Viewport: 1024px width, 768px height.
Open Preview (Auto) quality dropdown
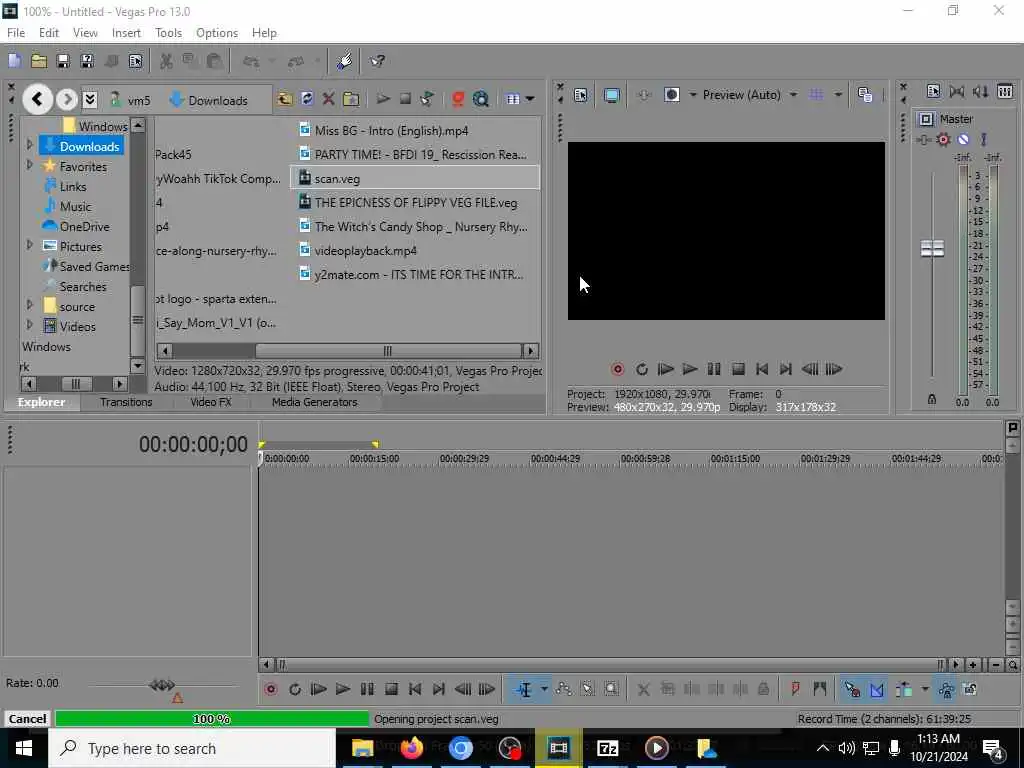793,95
